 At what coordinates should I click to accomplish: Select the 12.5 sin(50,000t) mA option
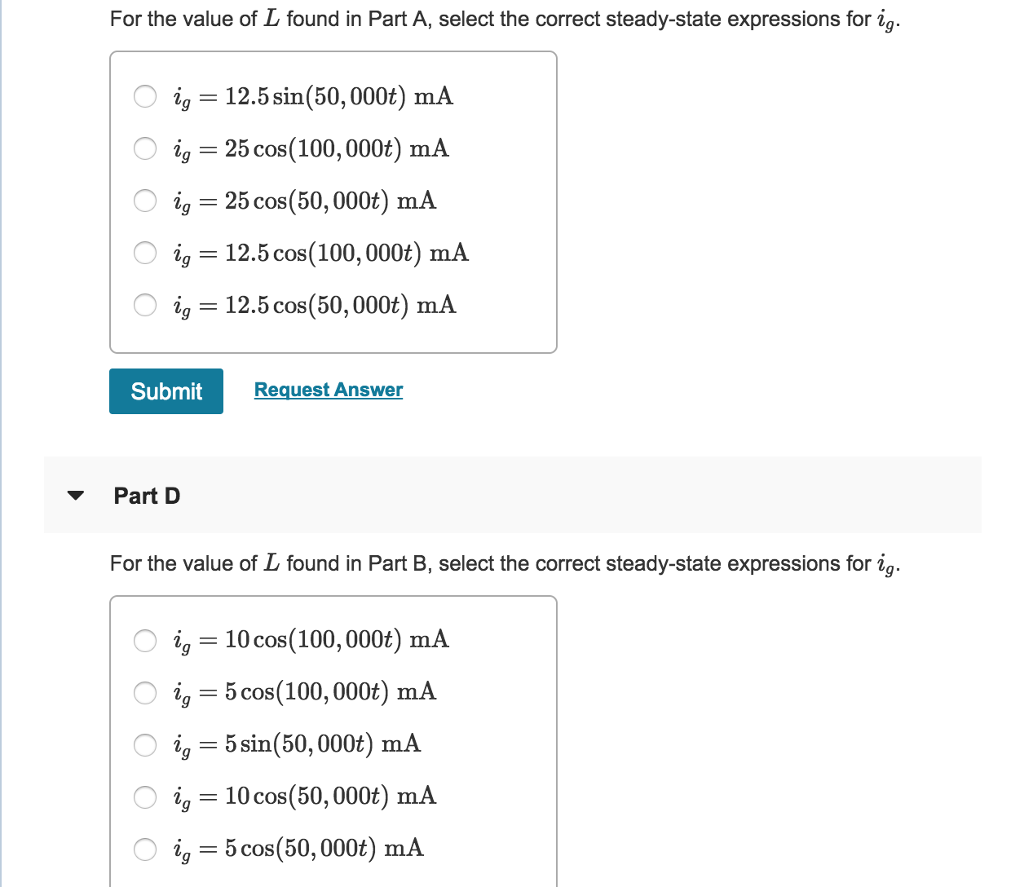point(145,97)
